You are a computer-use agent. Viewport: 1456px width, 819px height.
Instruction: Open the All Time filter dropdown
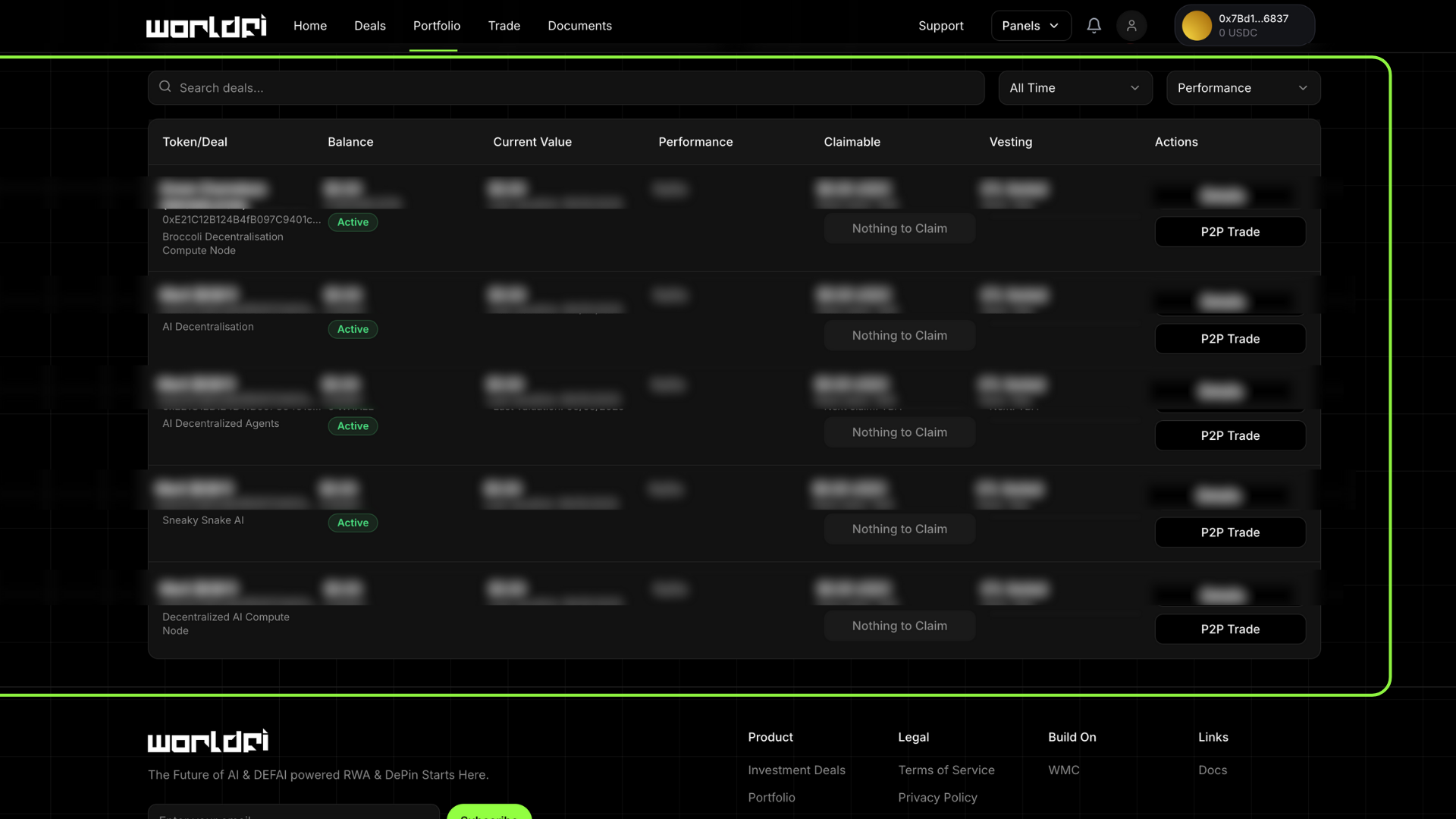tap(1075, 88)
